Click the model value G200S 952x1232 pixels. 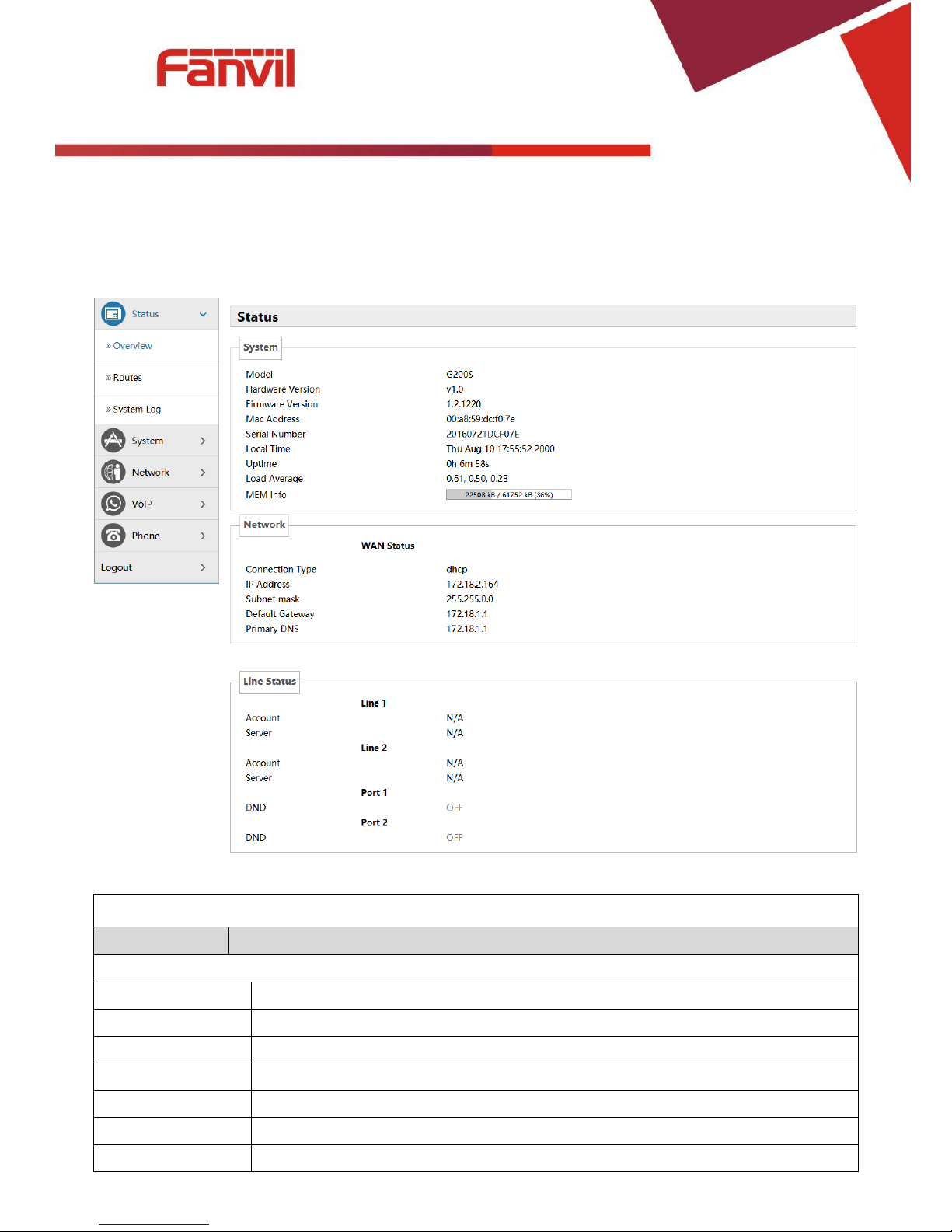pos(459,375)
